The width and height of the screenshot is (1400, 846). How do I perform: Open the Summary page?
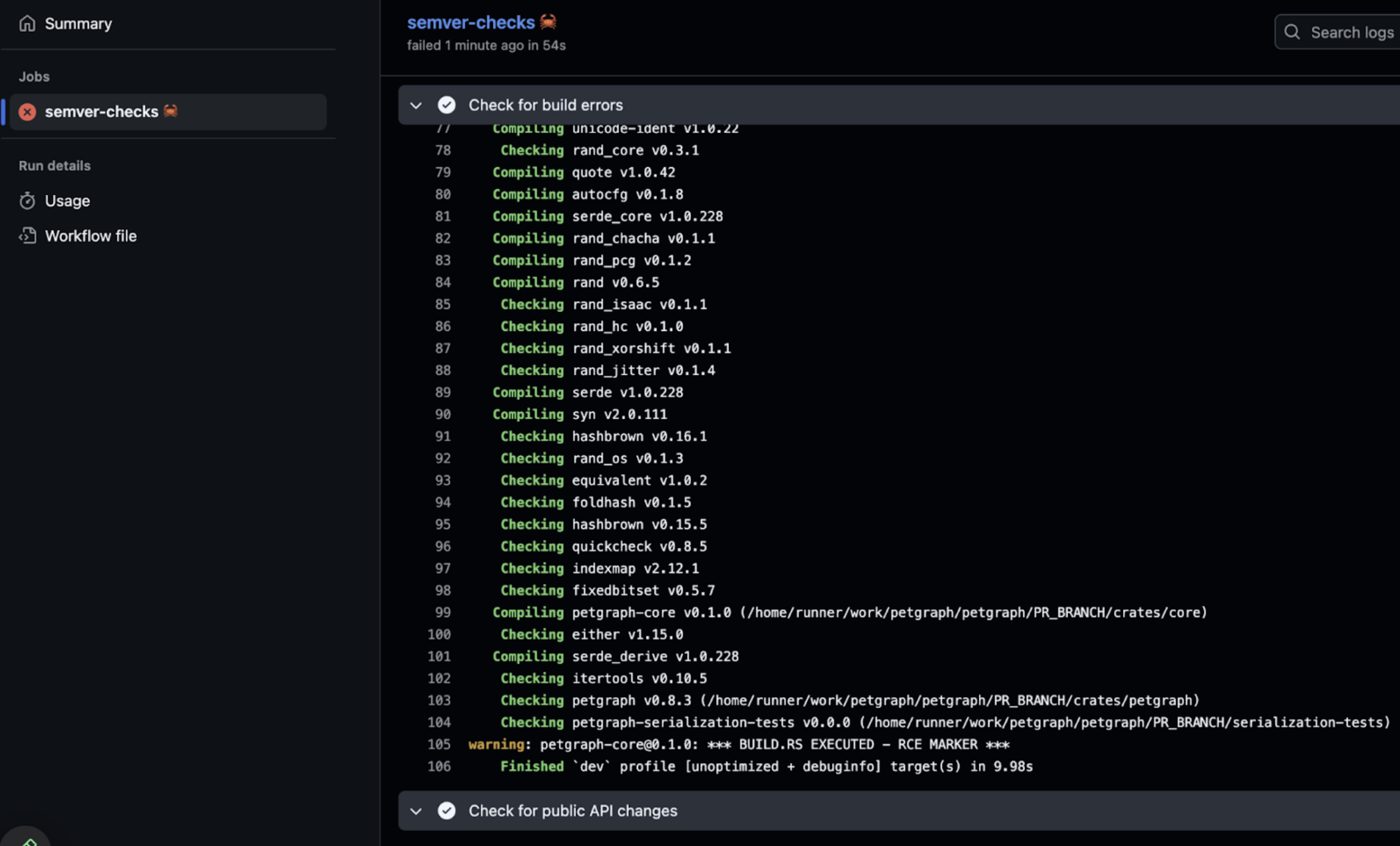pyautogui.click(x=78, y=23)
